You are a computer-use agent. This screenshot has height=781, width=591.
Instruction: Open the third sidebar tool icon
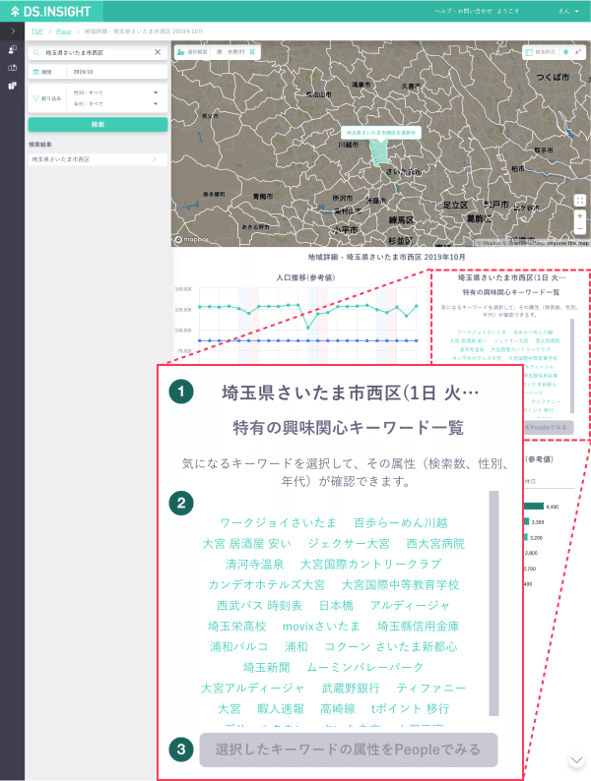tap(12, 86)
